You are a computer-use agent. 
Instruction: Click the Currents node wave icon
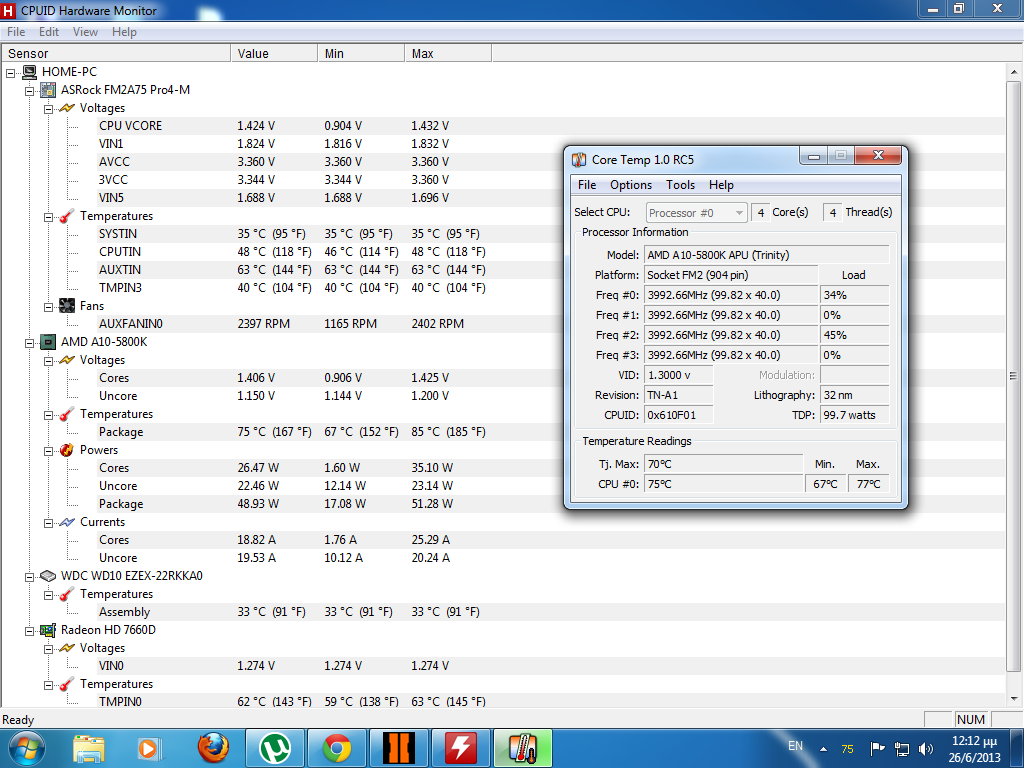[x=67, y=522]
